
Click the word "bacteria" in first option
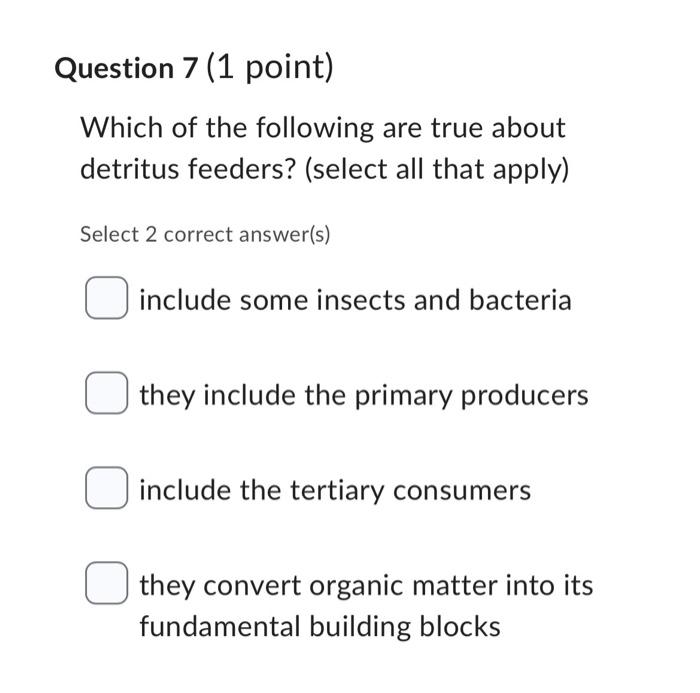[520, 300]
